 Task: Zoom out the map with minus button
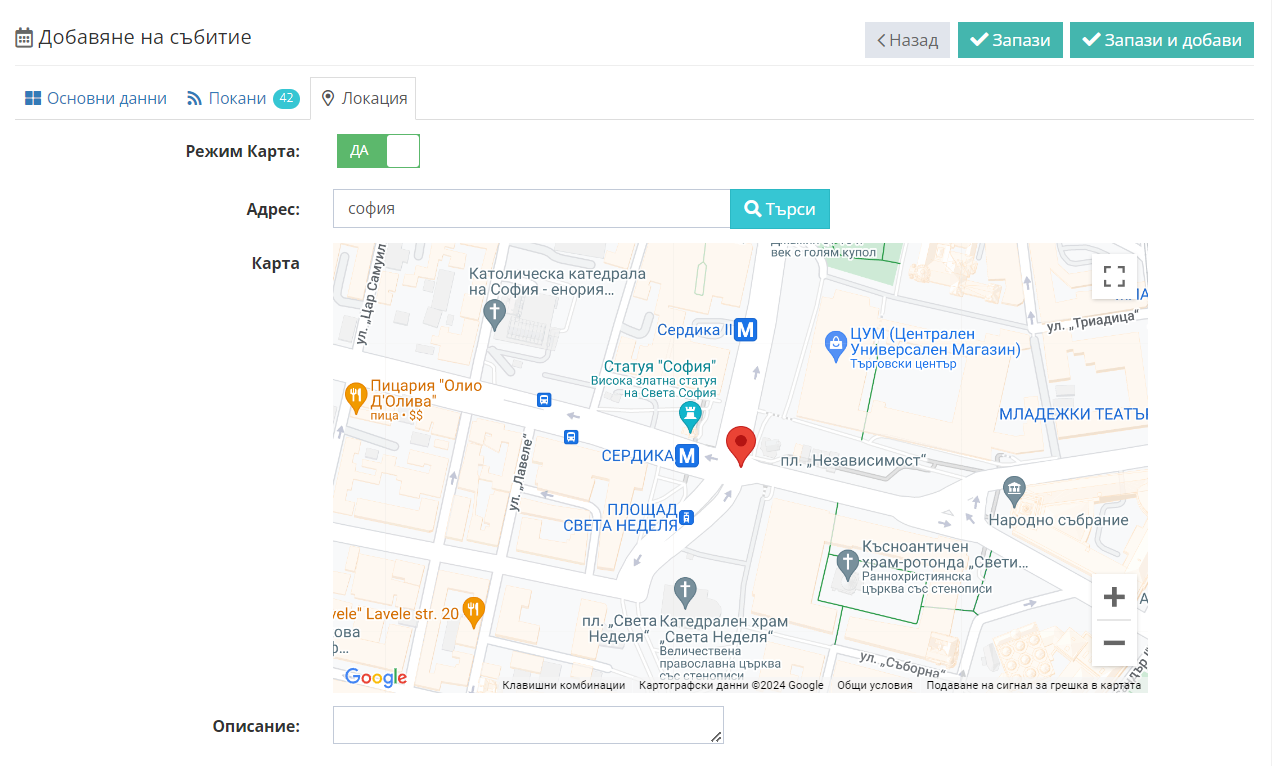tap(1114, 642)
